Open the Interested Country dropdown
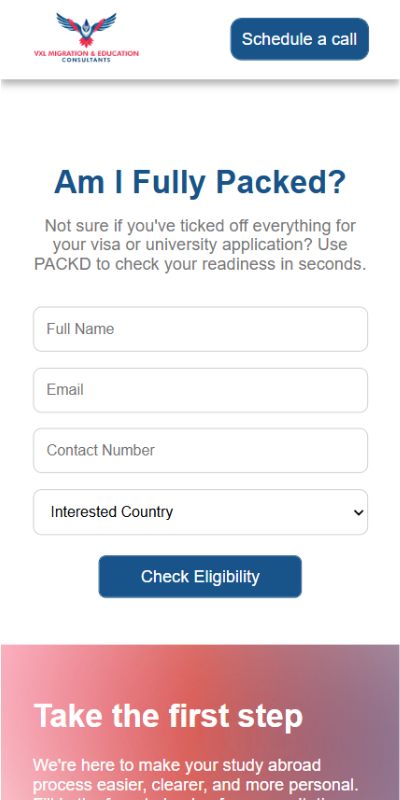The width and height of the screenshot is (400, 800). tap(201, 512)
